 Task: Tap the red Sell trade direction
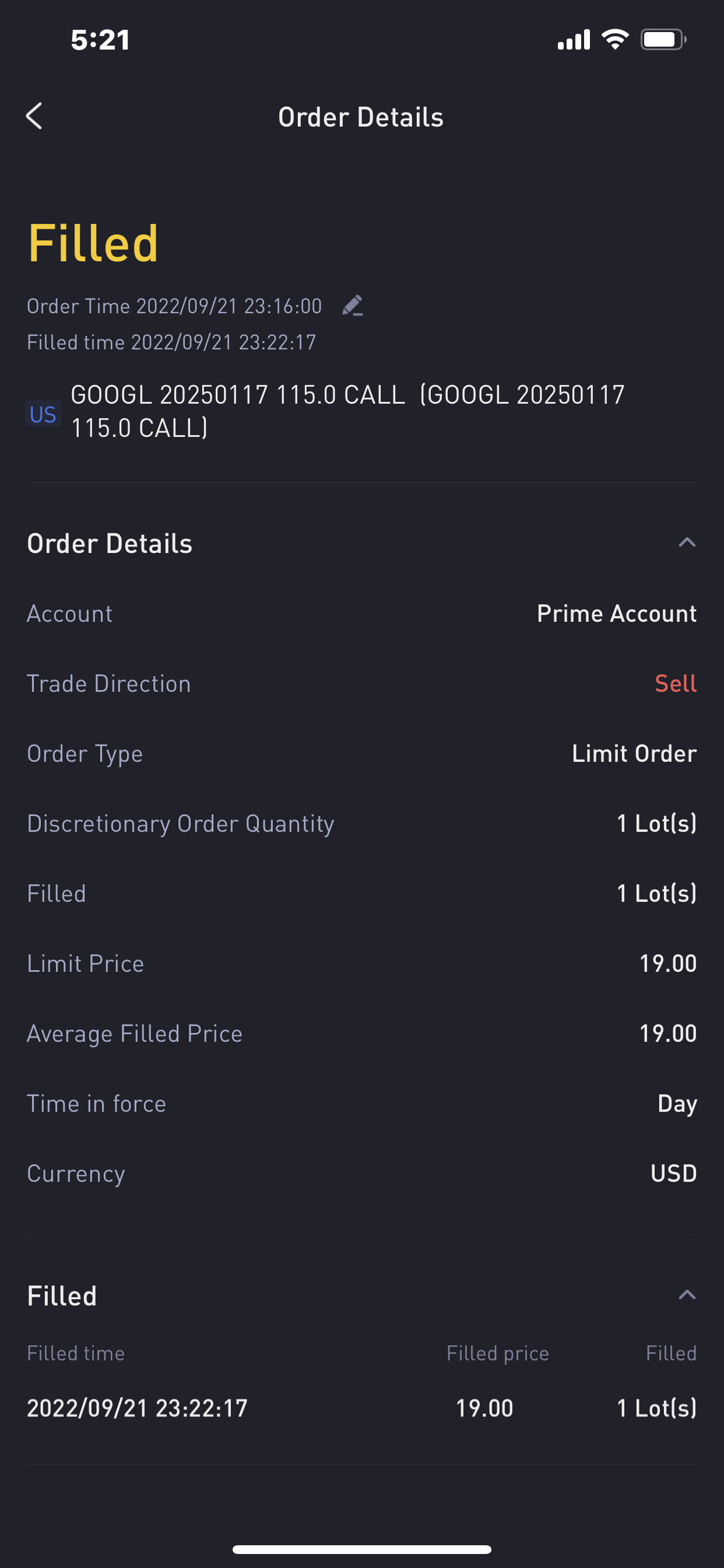pos(676,684)
